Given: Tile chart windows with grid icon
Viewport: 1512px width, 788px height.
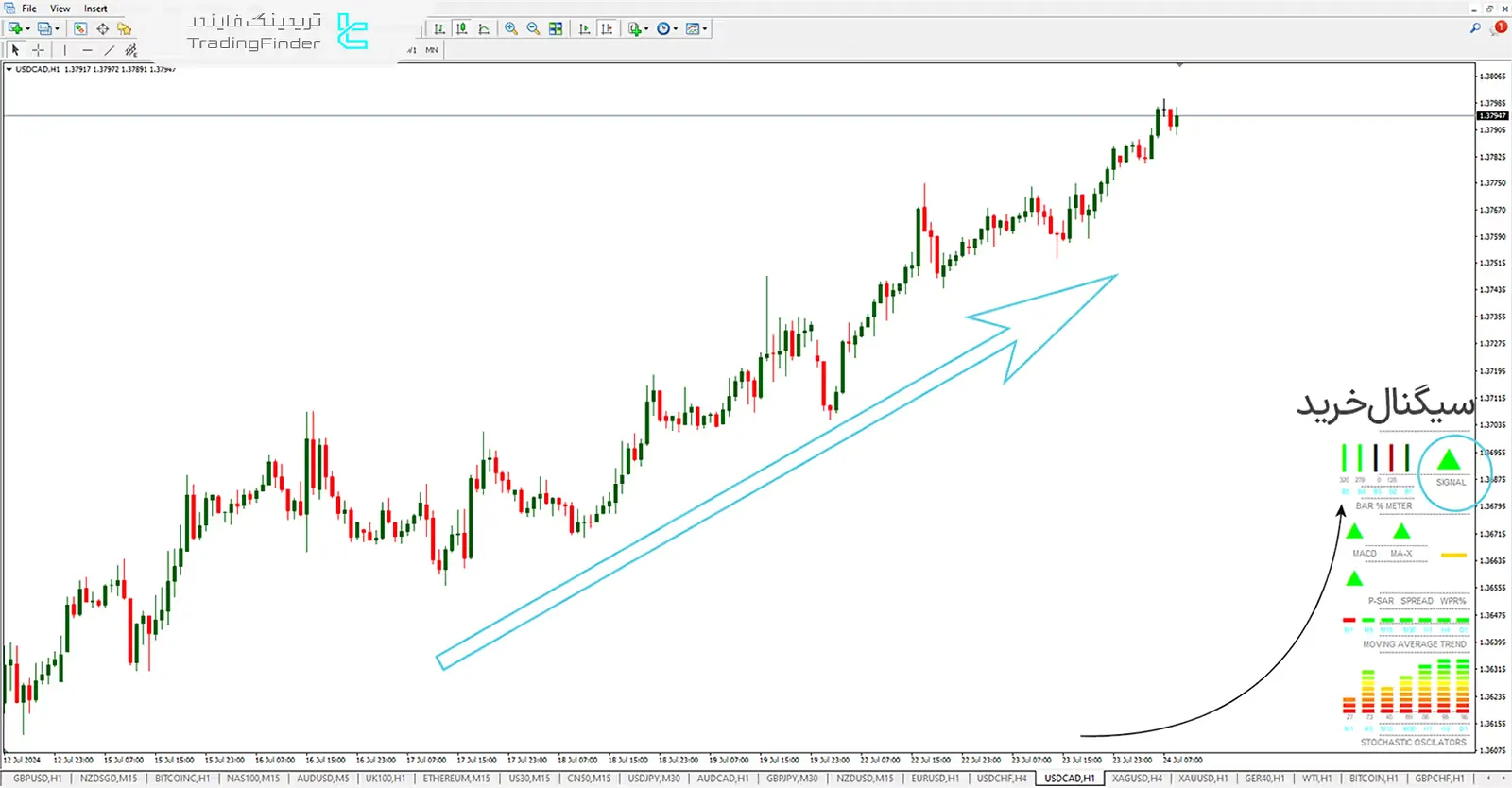Looking at the screenshot, I should click(x=556, y=28).
